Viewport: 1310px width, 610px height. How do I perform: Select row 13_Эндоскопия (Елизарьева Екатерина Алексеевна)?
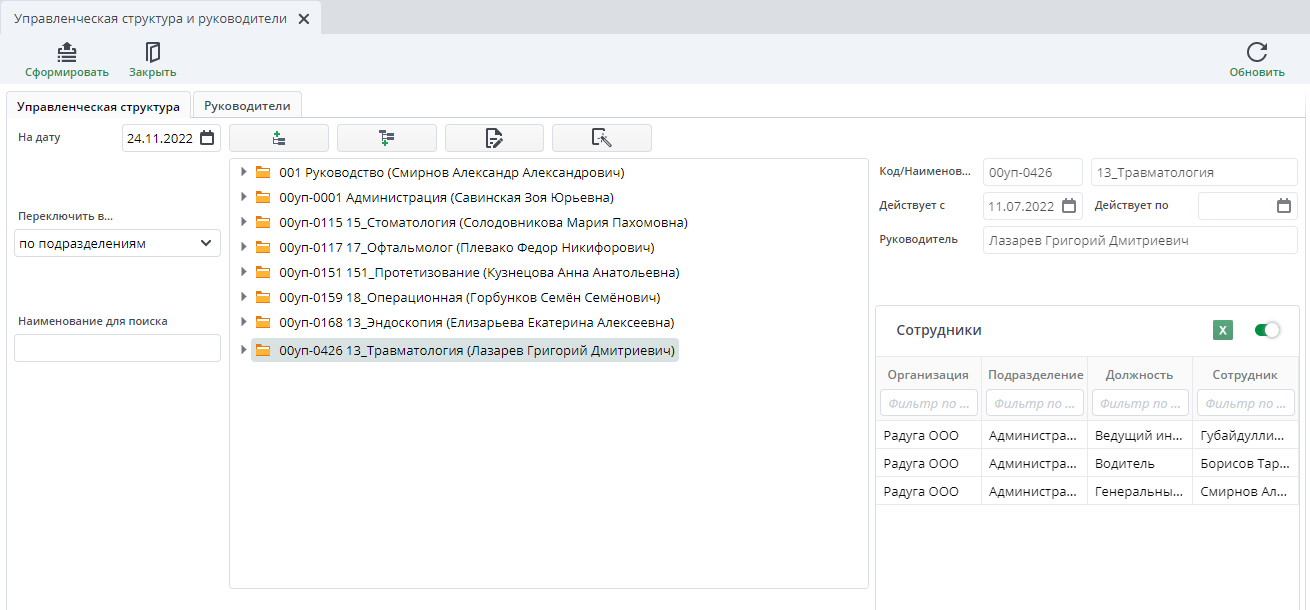click(x=477, y=322)
